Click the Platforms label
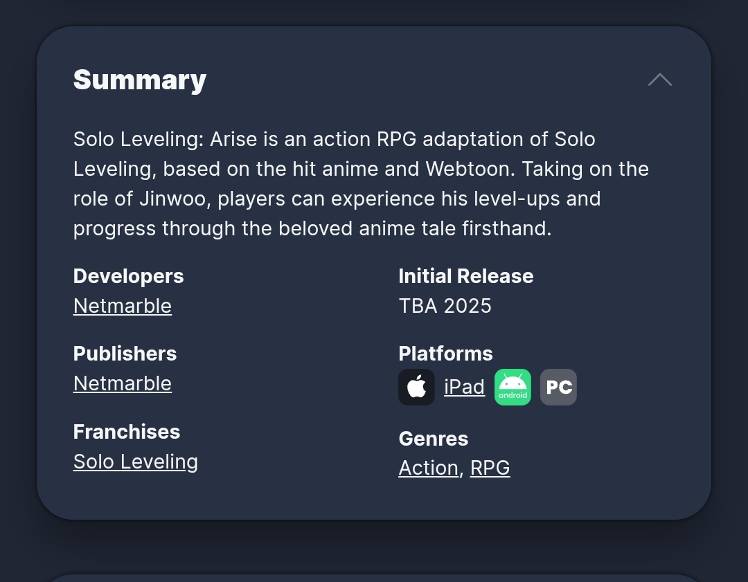The height and width of the screenshot is (582, 748). pos(446,354)
